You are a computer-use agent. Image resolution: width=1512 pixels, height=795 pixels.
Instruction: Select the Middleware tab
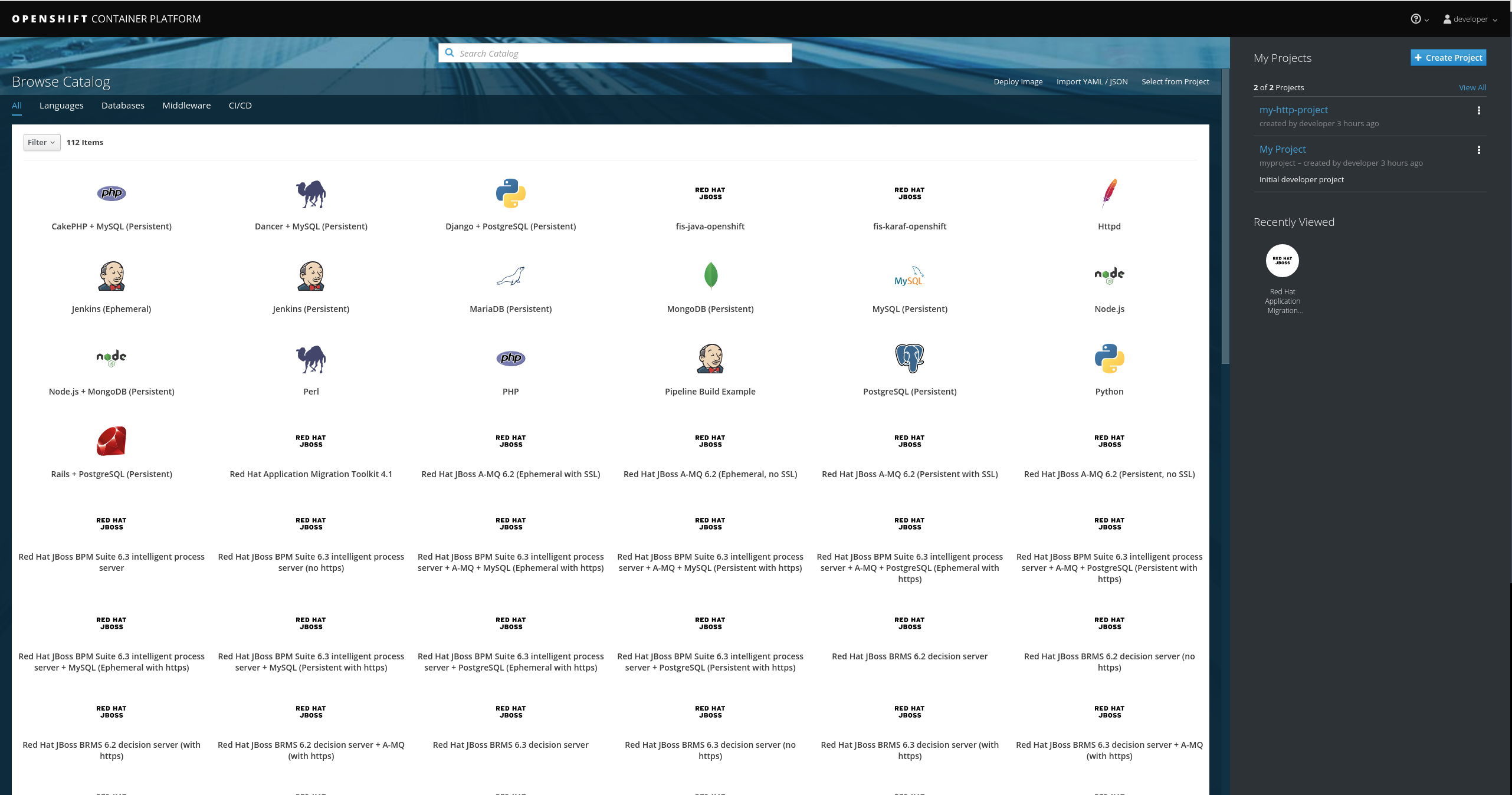tap(186, 105)
